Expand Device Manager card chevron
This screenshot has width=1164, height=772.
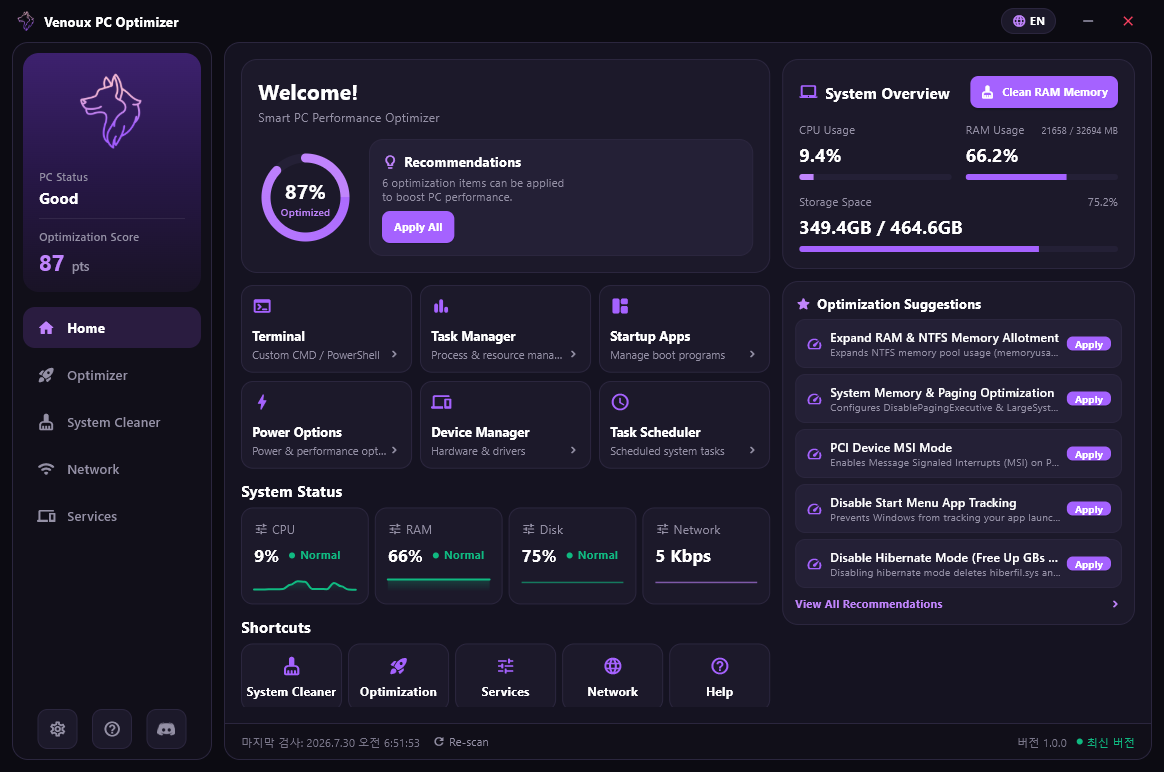(x=573, y=450)
